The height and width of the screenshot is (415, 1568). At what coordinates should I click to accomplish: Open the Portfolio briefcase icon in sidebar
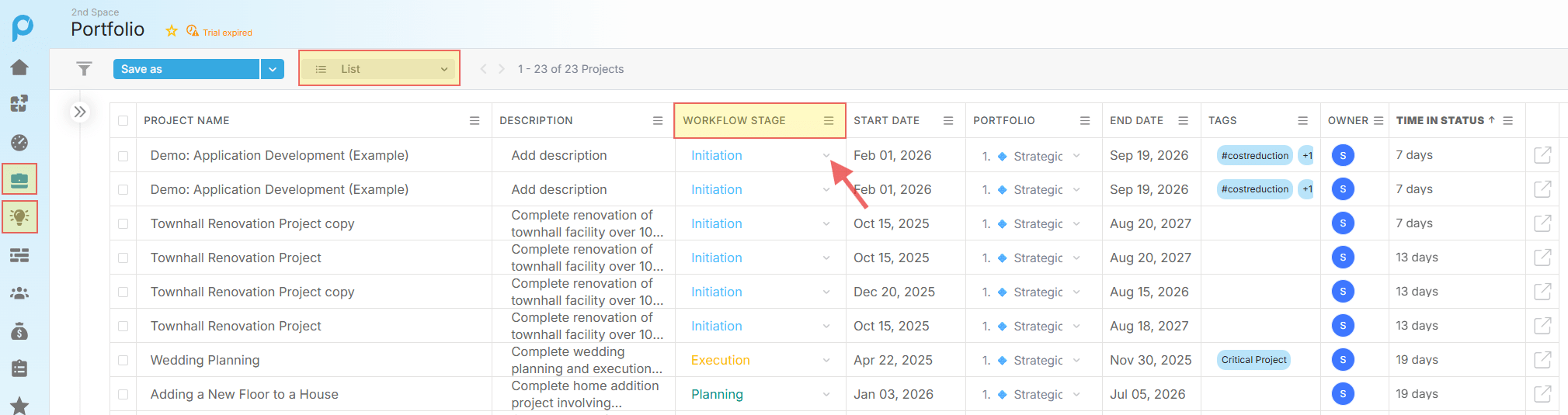pyautogui.click(x=19, y=180)
